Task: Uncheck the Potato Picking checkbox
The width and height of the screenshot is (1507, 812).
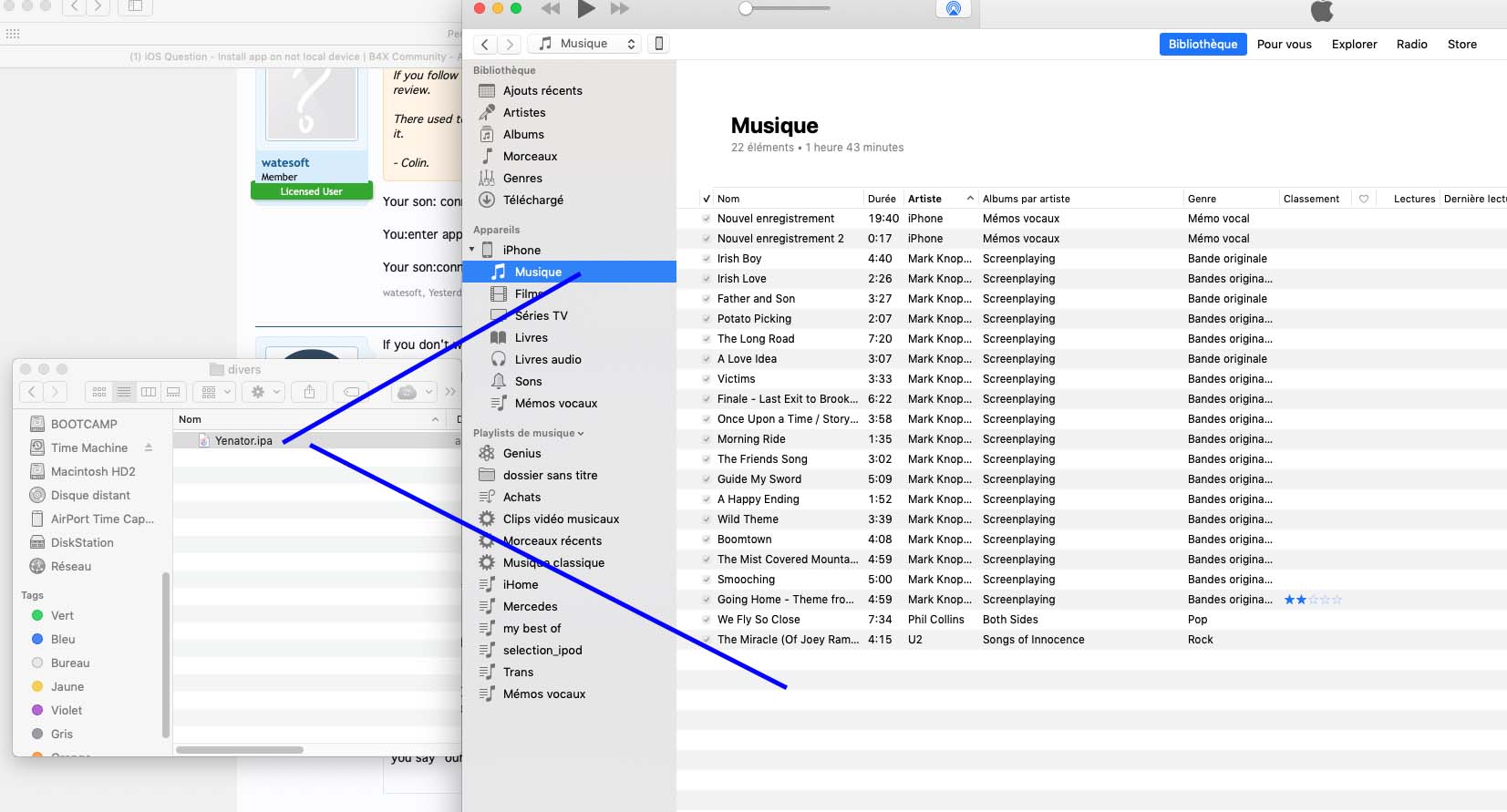Action: pos(706,319)
